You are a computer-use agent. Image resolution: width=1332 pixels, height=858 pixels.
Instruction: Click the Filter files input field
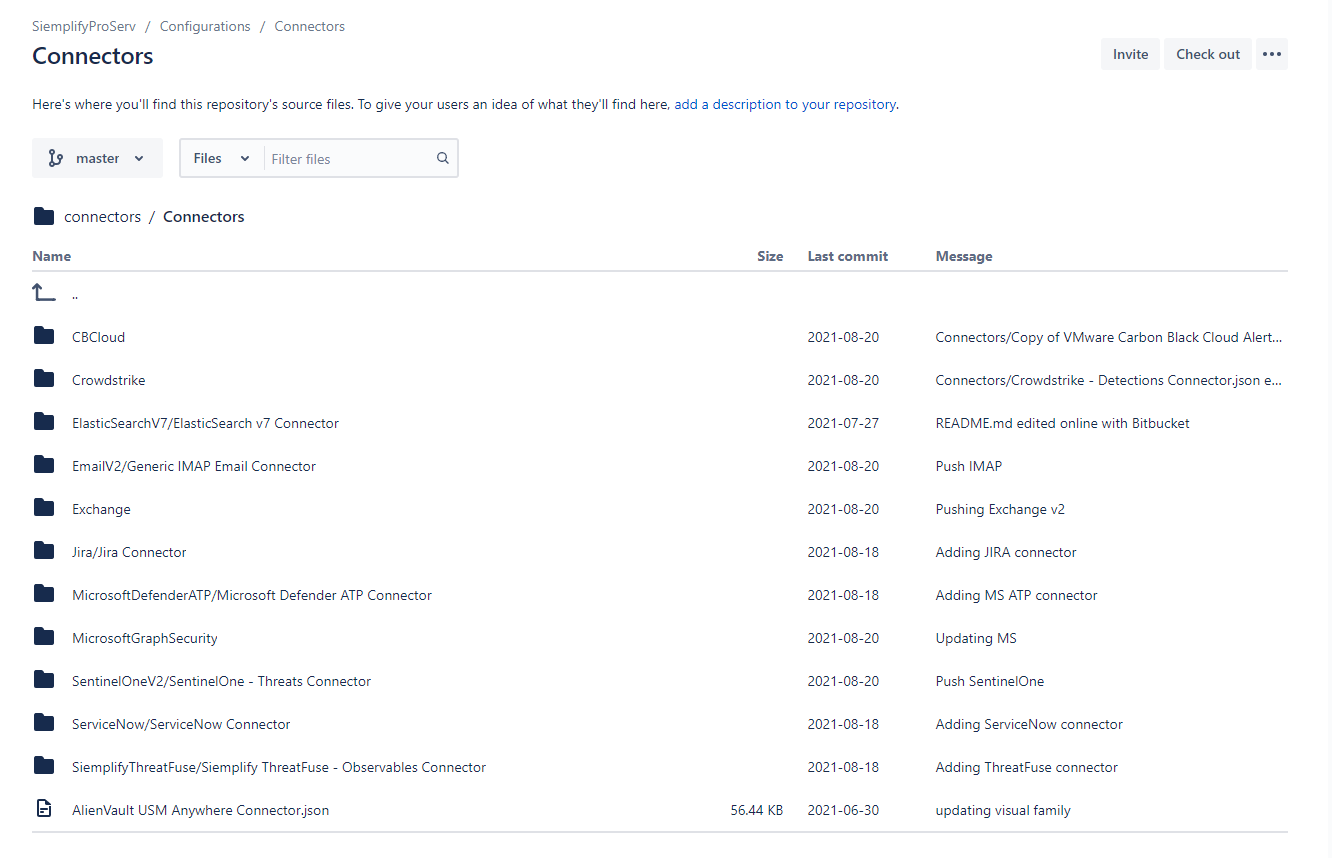(350, 159)
